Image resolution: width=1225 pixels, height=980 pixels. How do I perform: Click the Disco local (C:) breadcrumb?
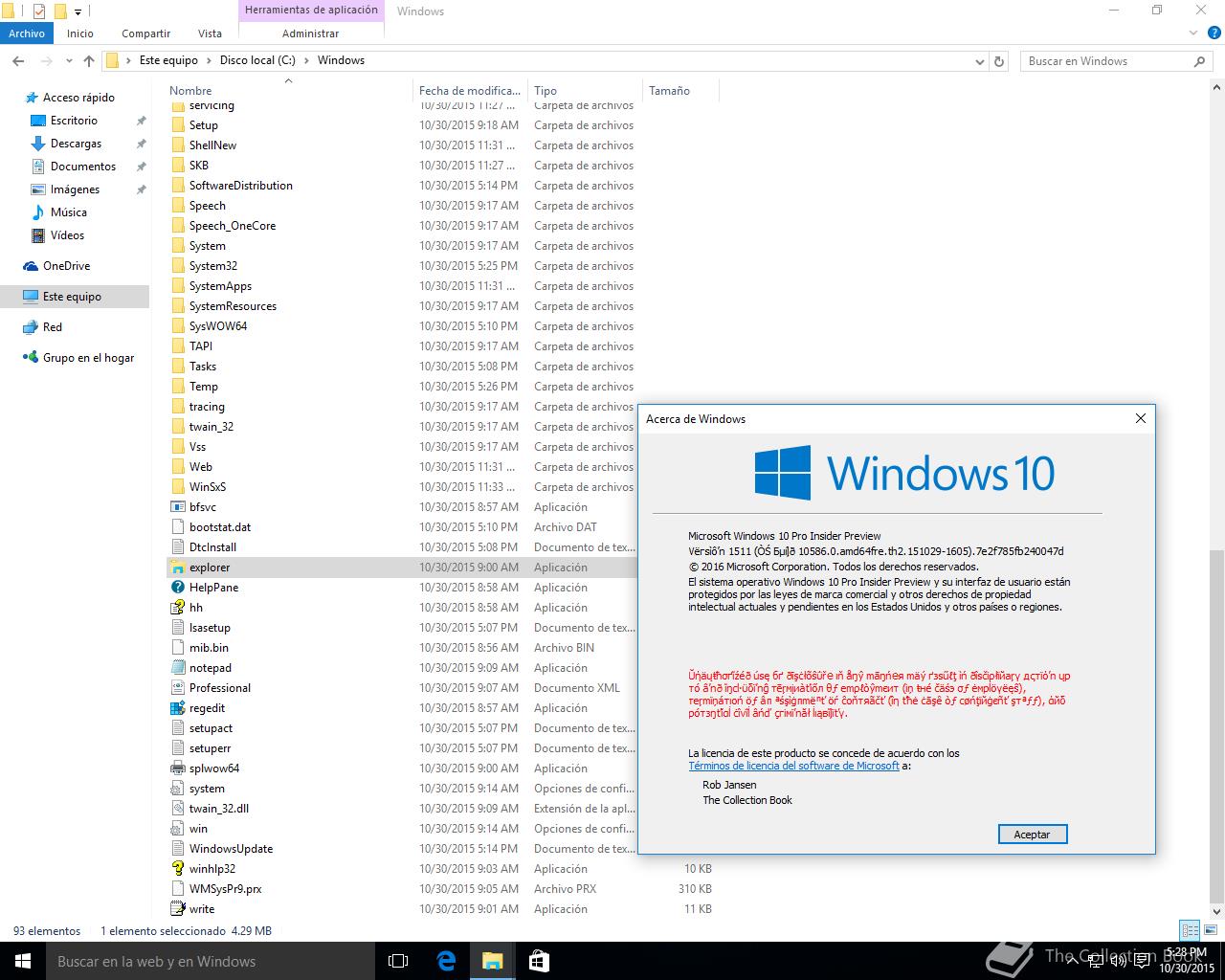pyautogui.click(x=256, y=60)
